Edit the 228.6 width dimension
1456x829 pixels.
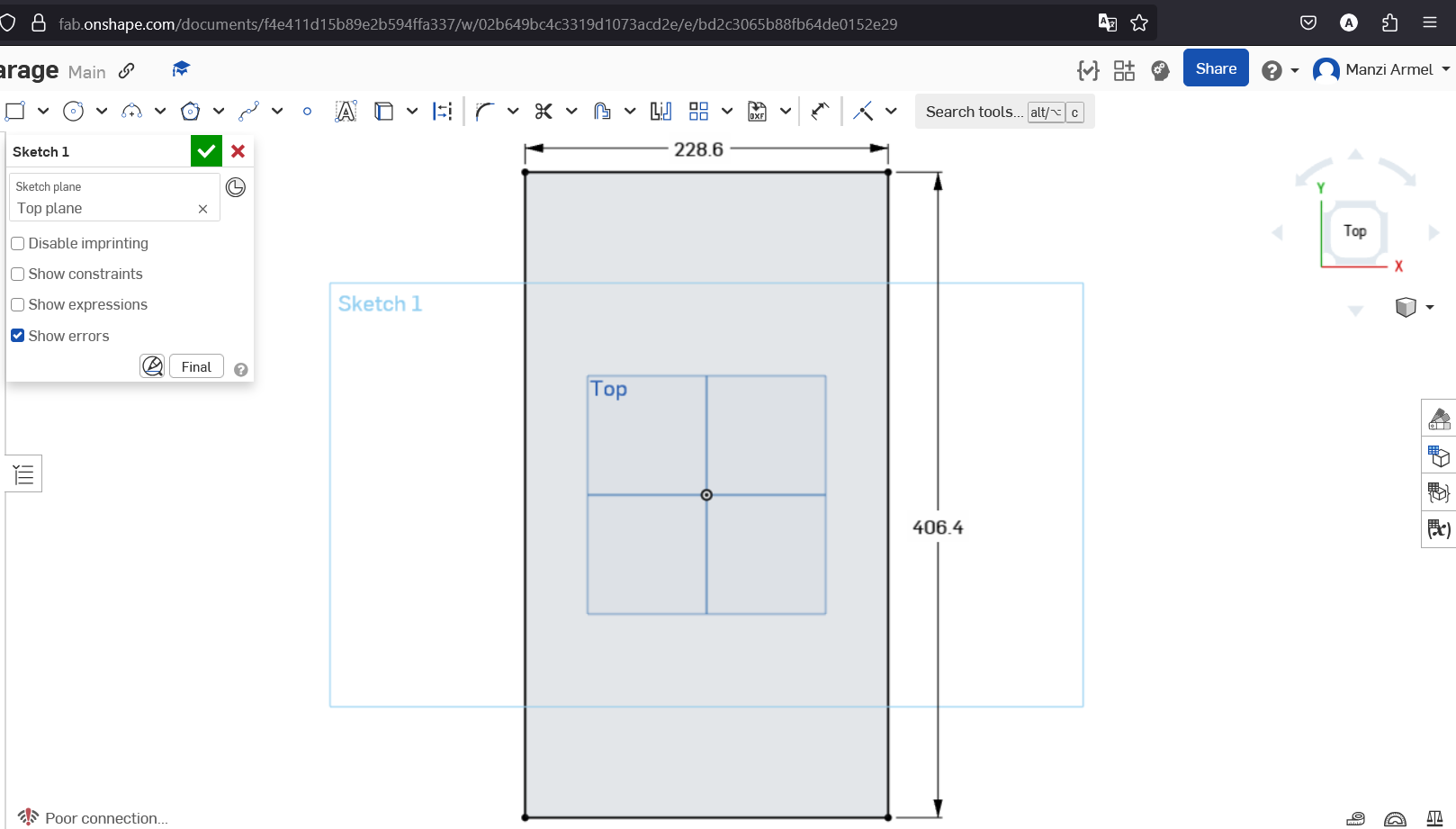point(698,149)
